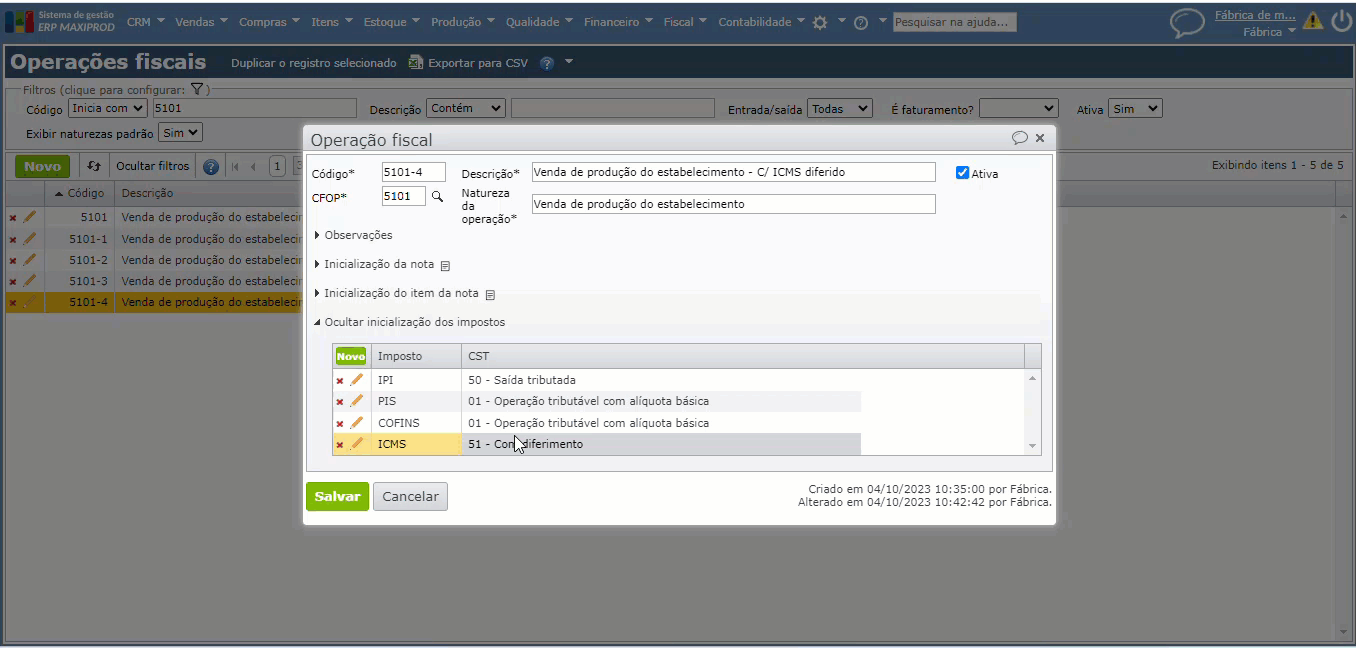Open note icon beside Inicialização do item da nota
The image size is (1356, 648).
pyautogui.click(x=490, y=295)
